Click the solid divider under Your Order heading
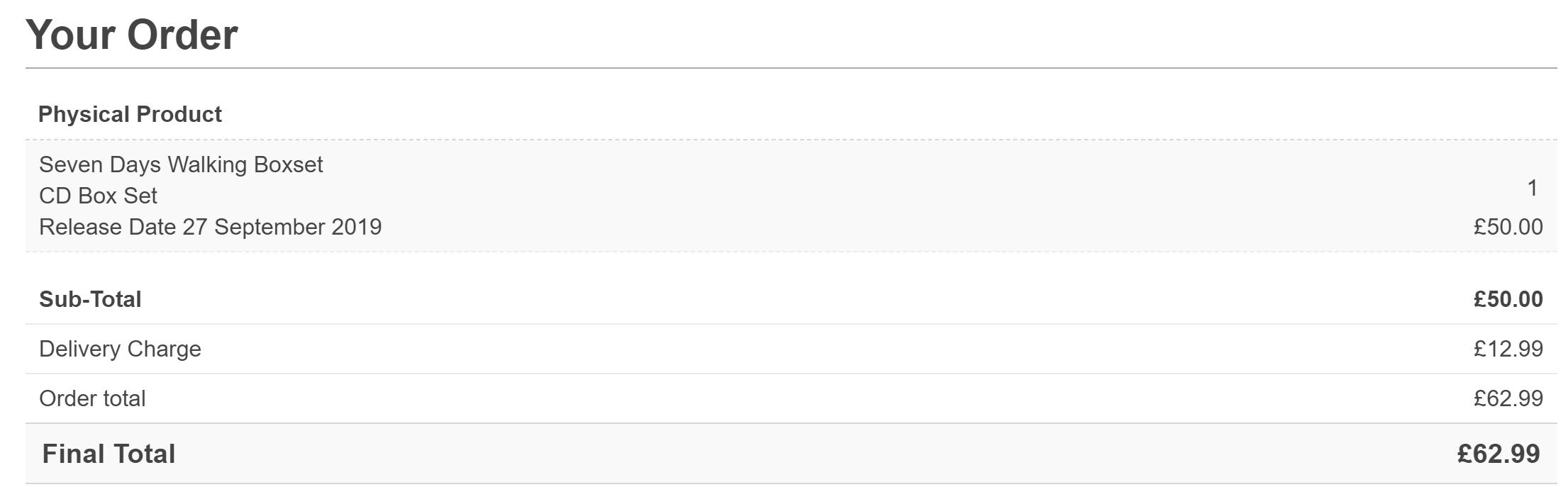Image resolution: width=1568 pixels, height=487 pixels. [x=791, y=69]
